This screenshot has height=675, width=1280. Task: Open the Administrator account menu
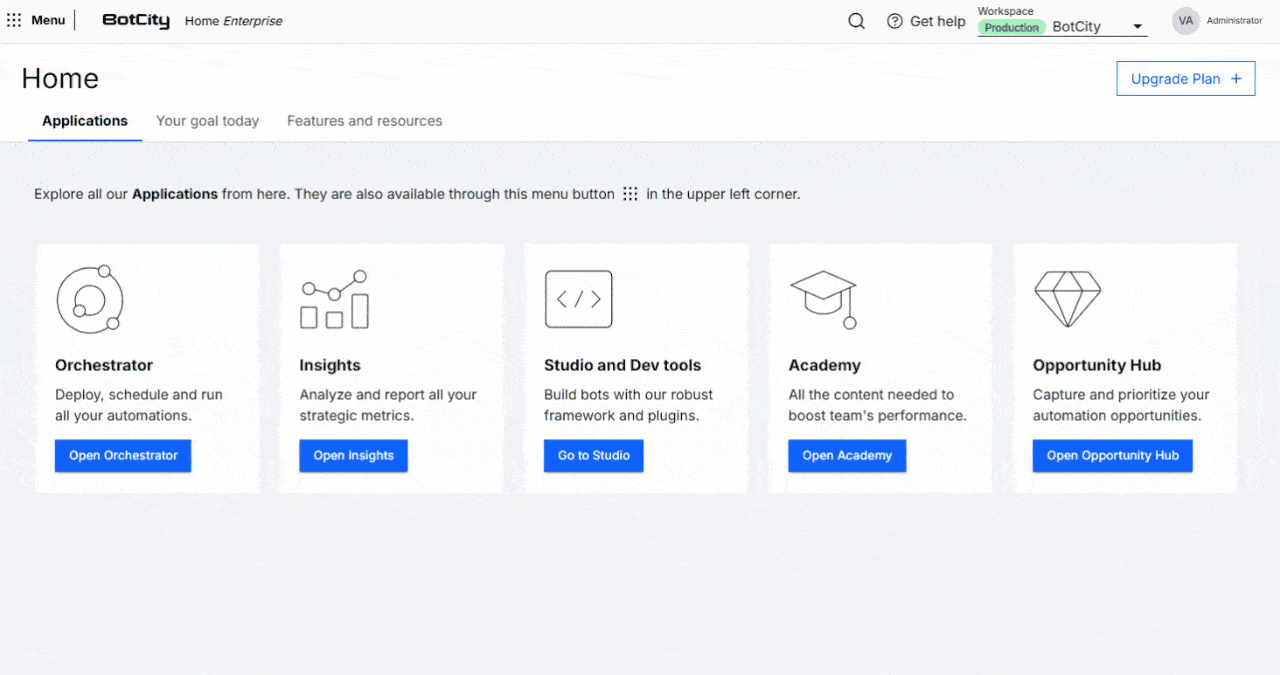(x=1234, y=21)
